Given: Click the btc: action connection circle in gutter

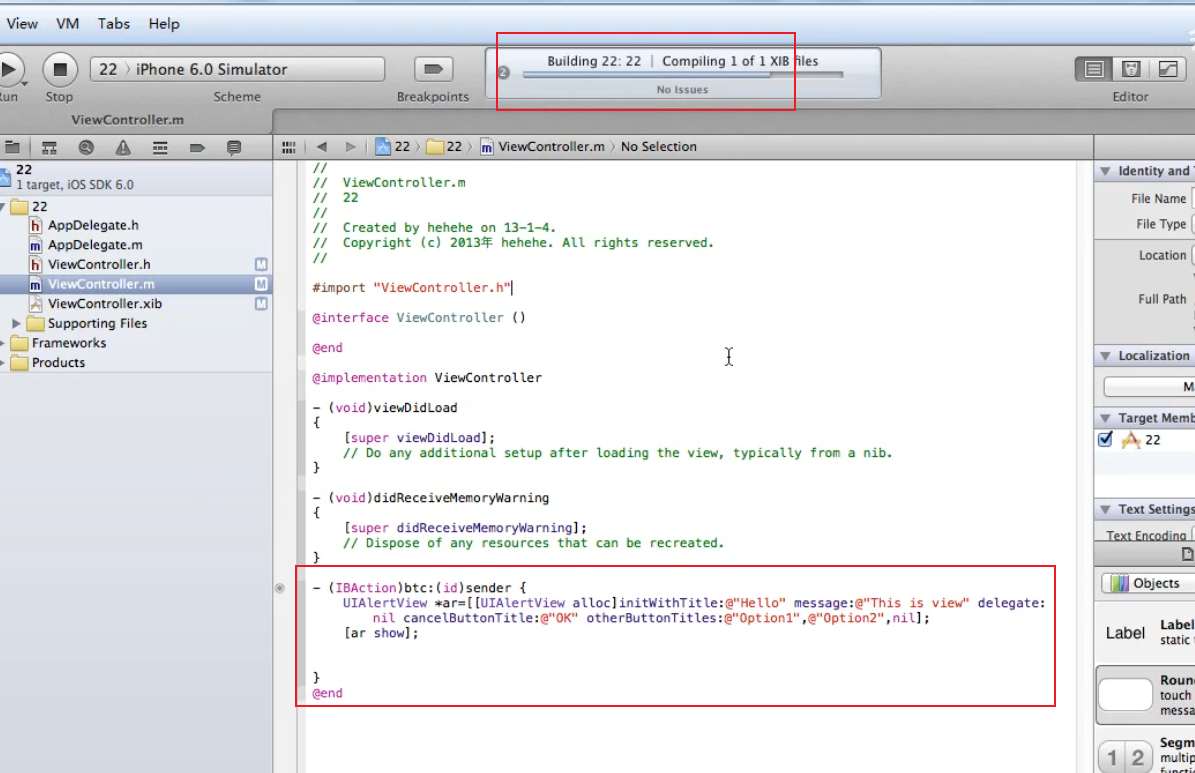Looking at the screenshot, I should [x=280, y=588].
